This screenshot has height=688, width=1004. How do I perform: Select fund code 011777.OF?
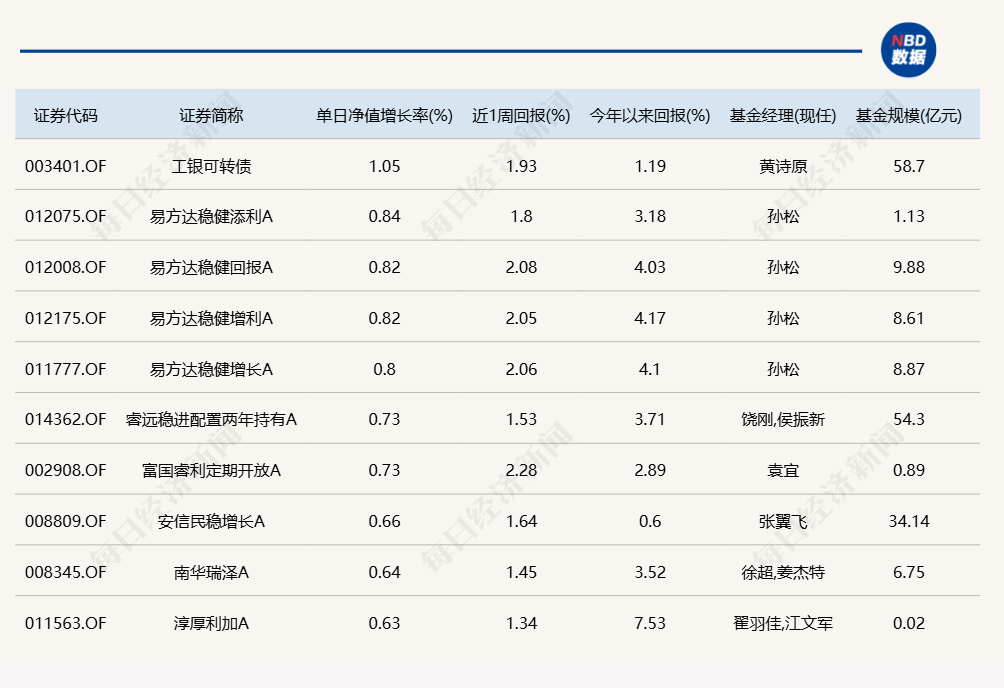point(65,370)
